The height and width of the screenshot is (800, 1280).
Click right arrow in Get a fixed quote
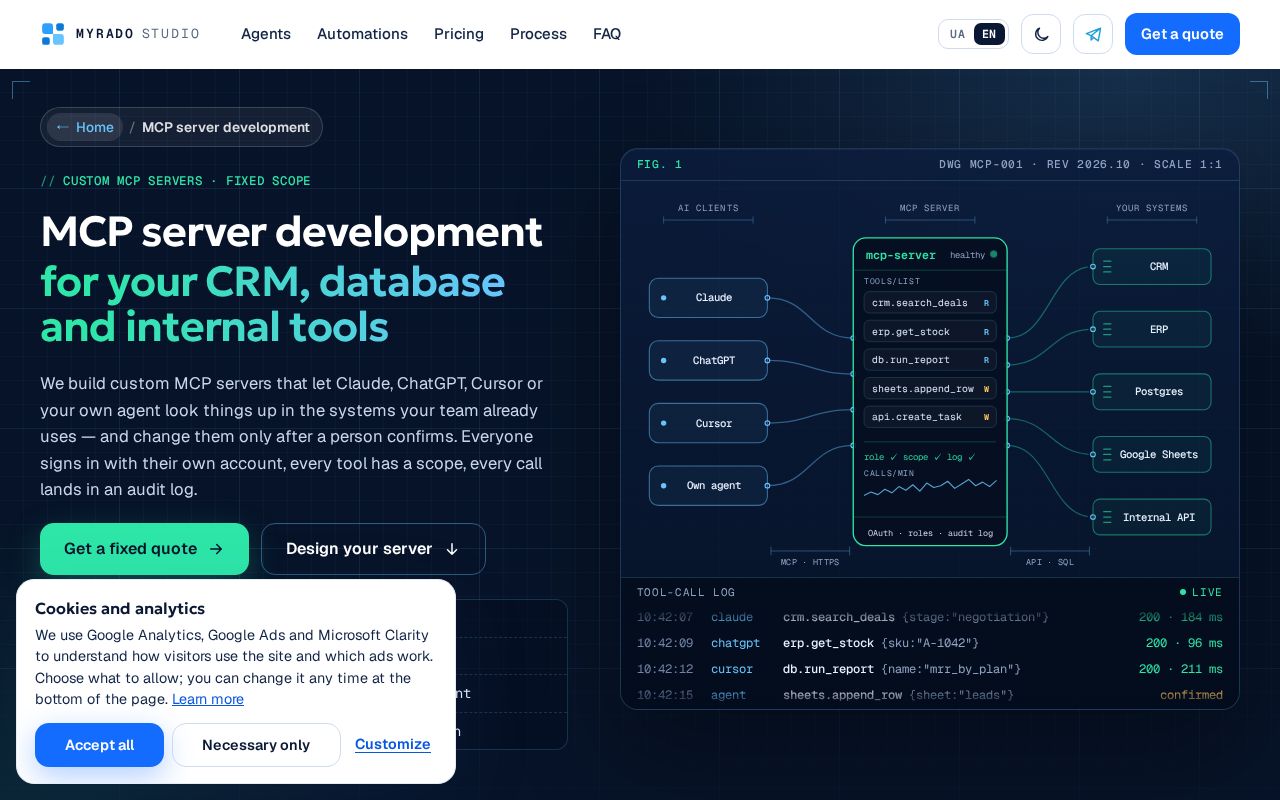(x=216, y=549)
